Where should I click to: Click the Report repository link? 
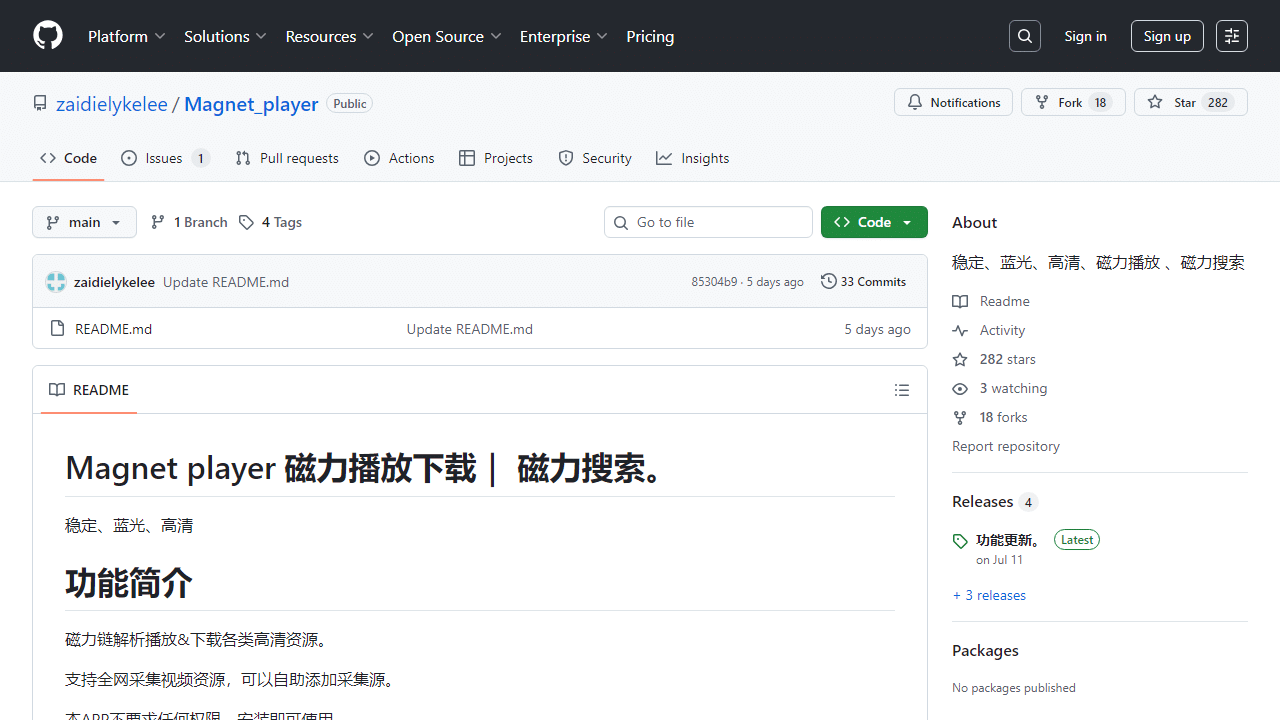tap(1006, 446)
